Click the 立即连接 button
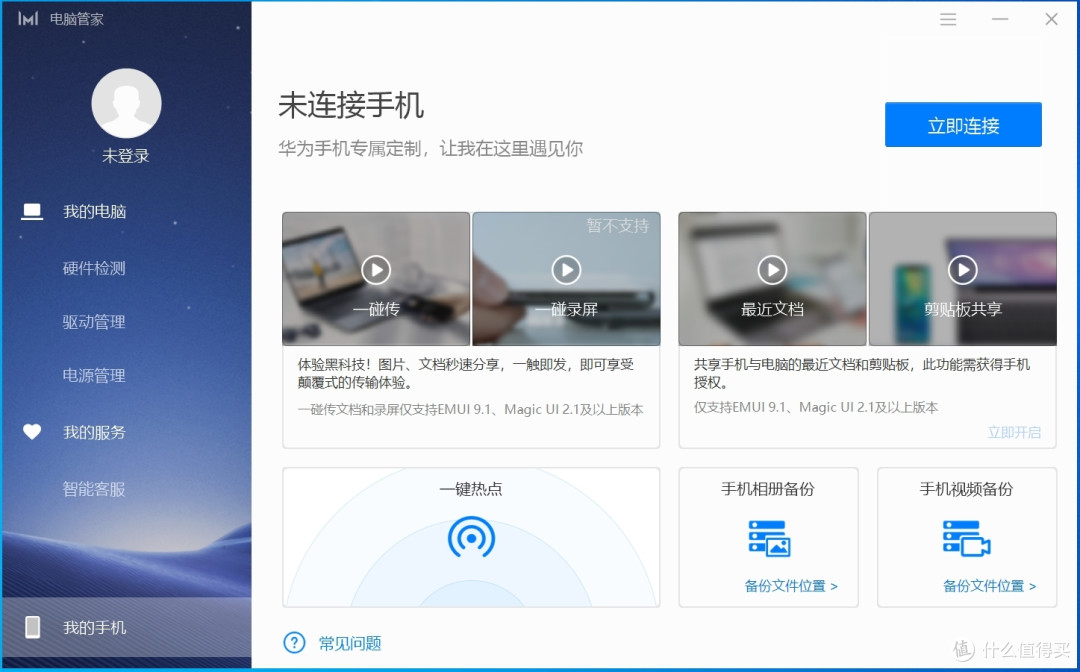 click(963, 125)
